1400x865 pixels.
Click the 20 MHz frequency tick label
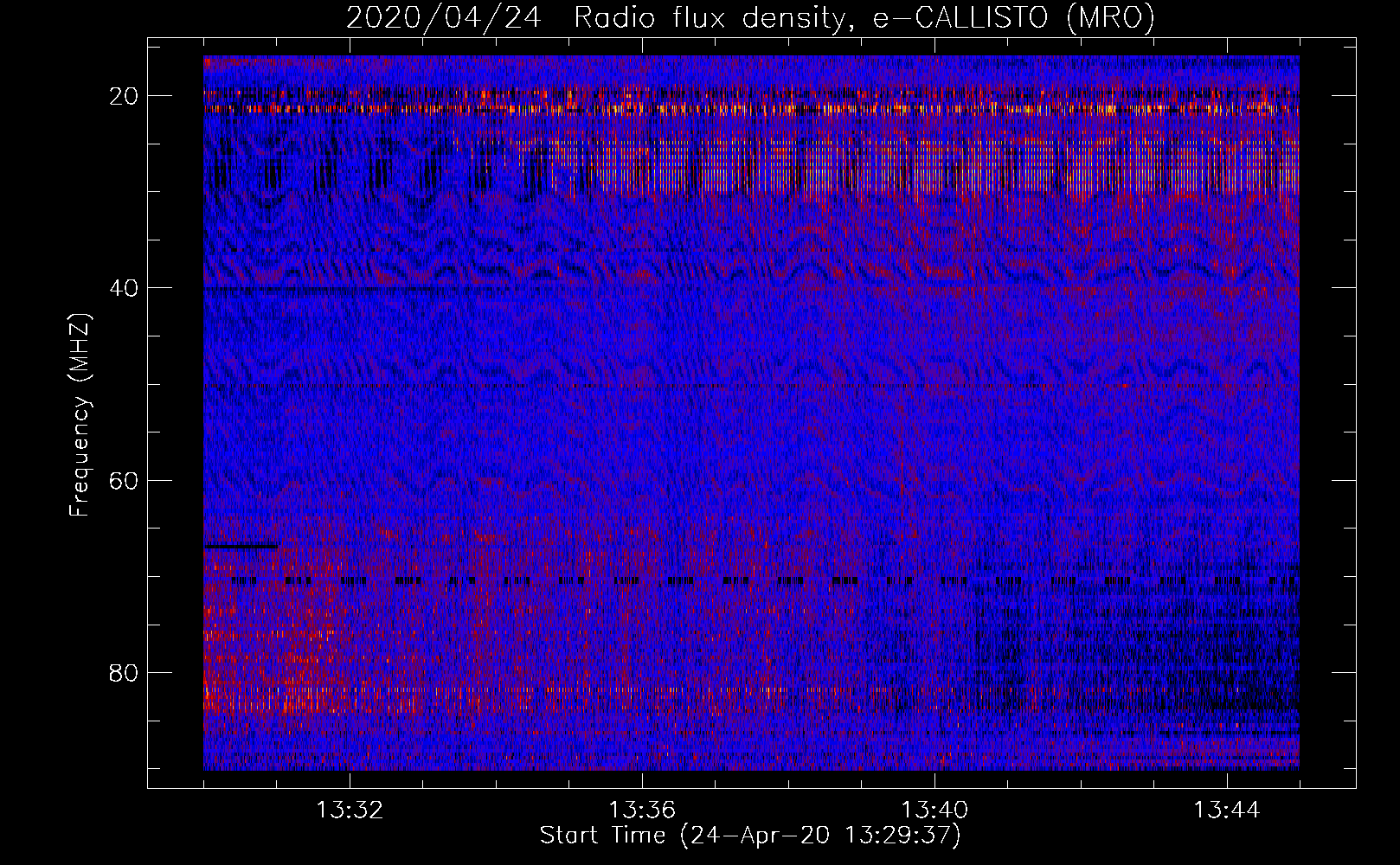coord(125,96)
